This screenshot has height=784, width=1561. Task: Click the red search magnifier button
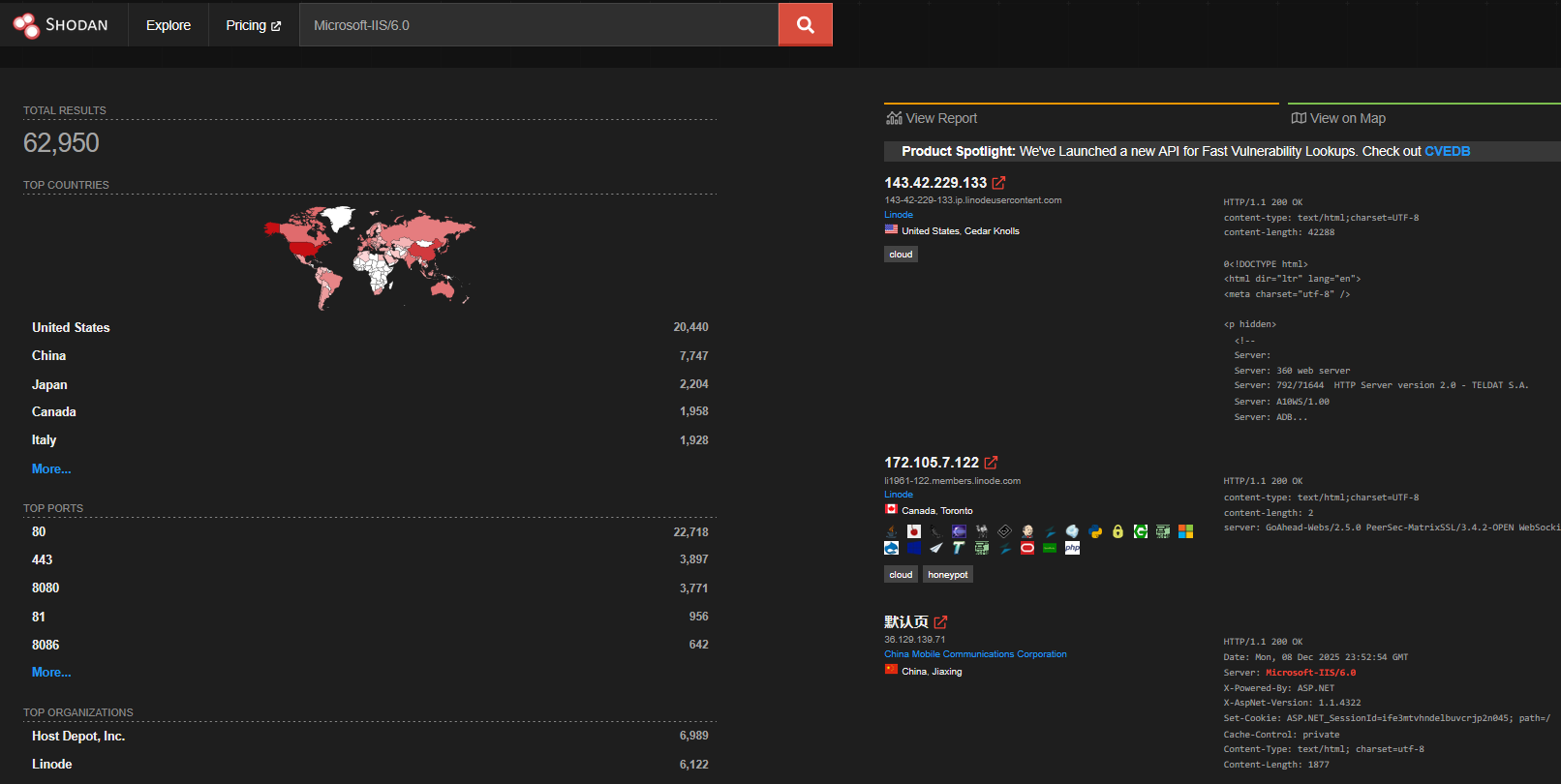(x=805, y=24)
